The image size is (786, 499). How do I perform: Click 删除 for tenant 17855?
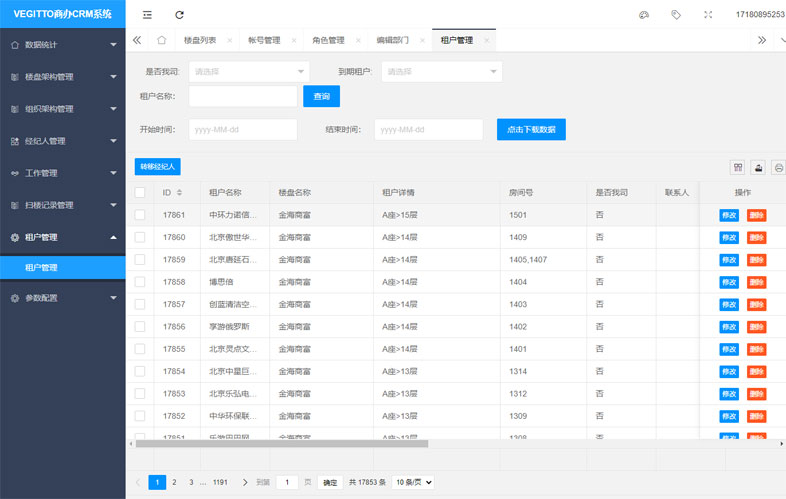point(756,350)
